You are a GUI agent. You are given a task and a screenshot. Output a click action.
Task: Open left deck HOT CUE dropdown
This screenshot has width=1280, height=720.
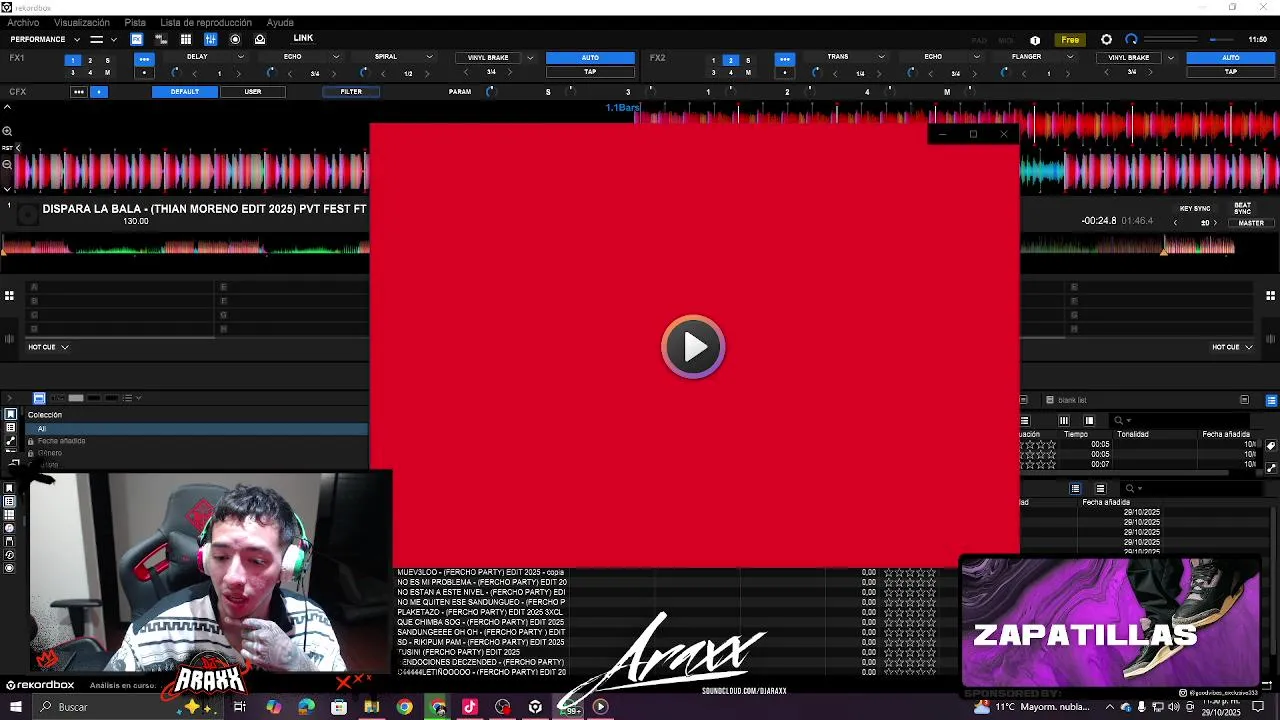(48, 347)
